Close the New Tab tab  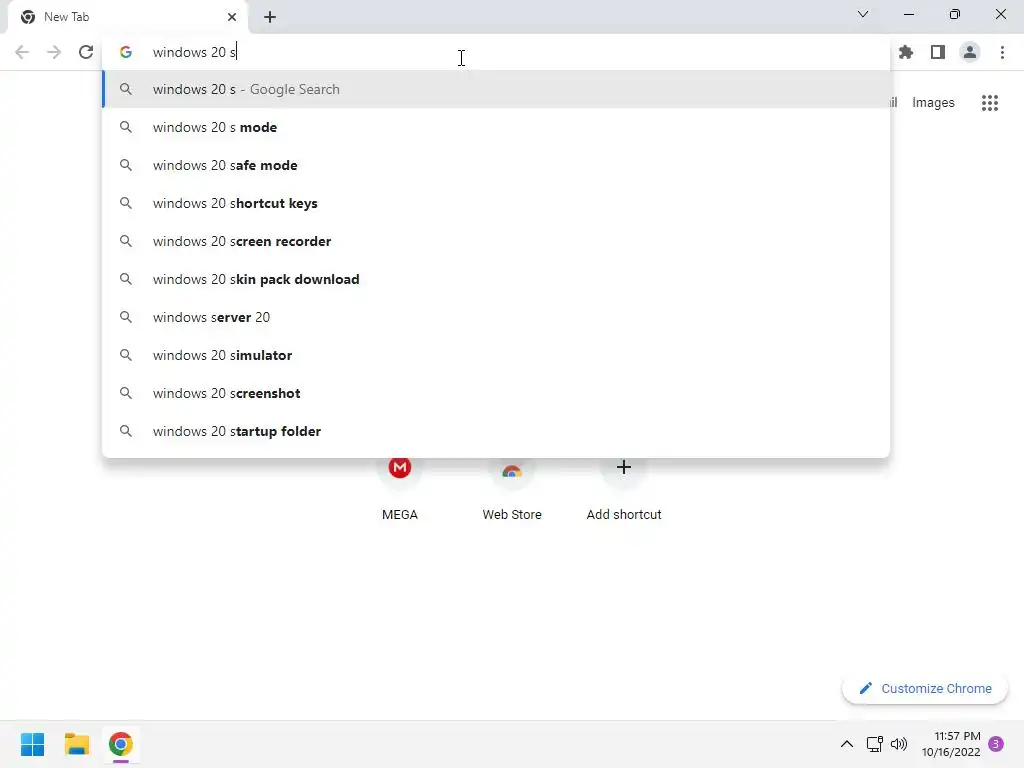(x=232, y=17)
